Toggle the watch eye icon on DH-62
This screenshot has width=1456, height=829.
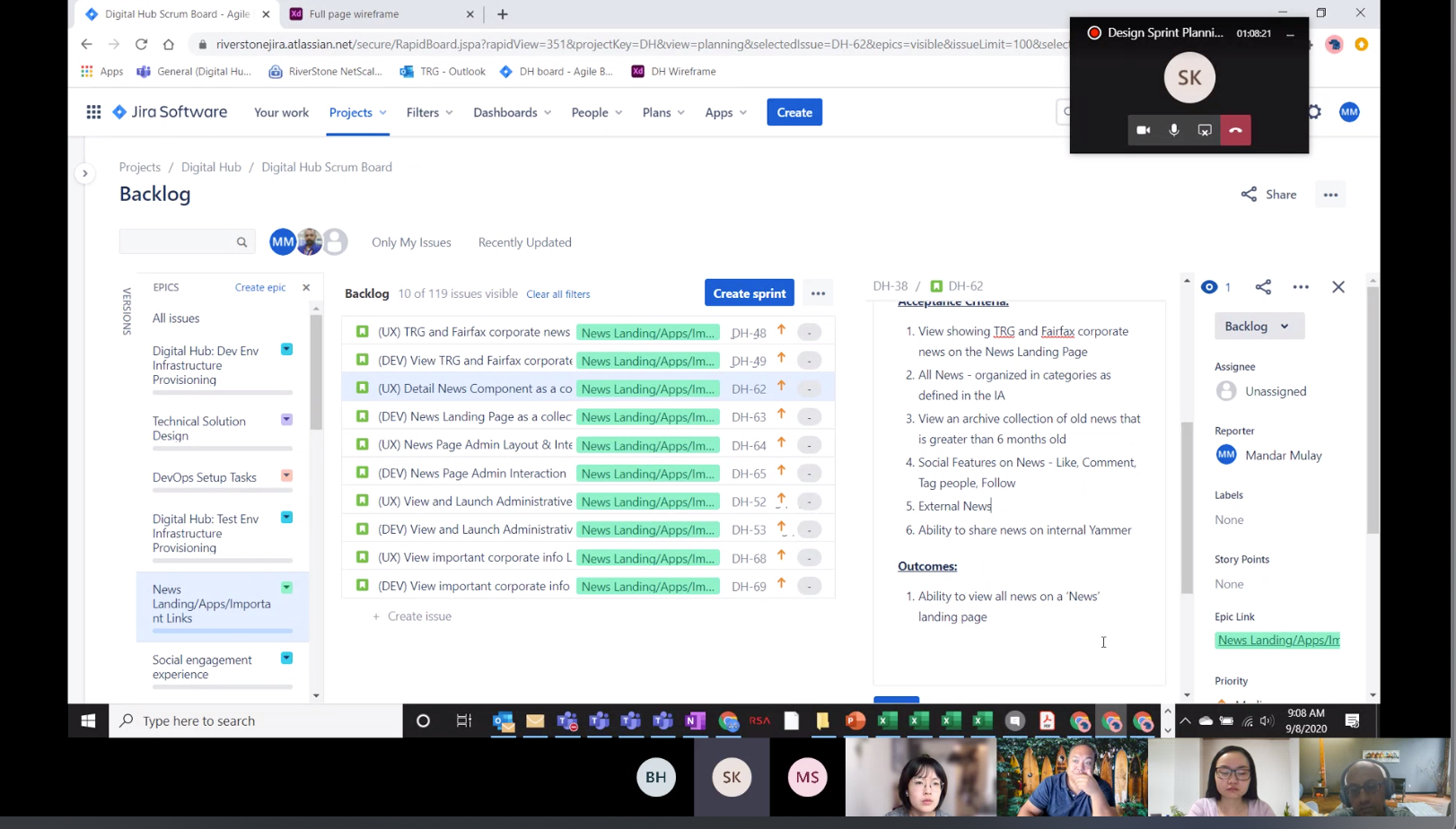(x=1209, y=287)
